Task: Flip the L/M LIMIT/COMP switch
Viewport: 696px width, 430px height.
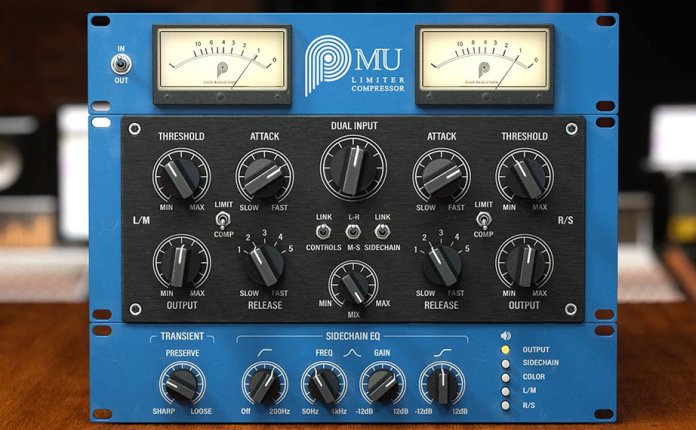Action: pyautogui.click(x=221, y=220)
